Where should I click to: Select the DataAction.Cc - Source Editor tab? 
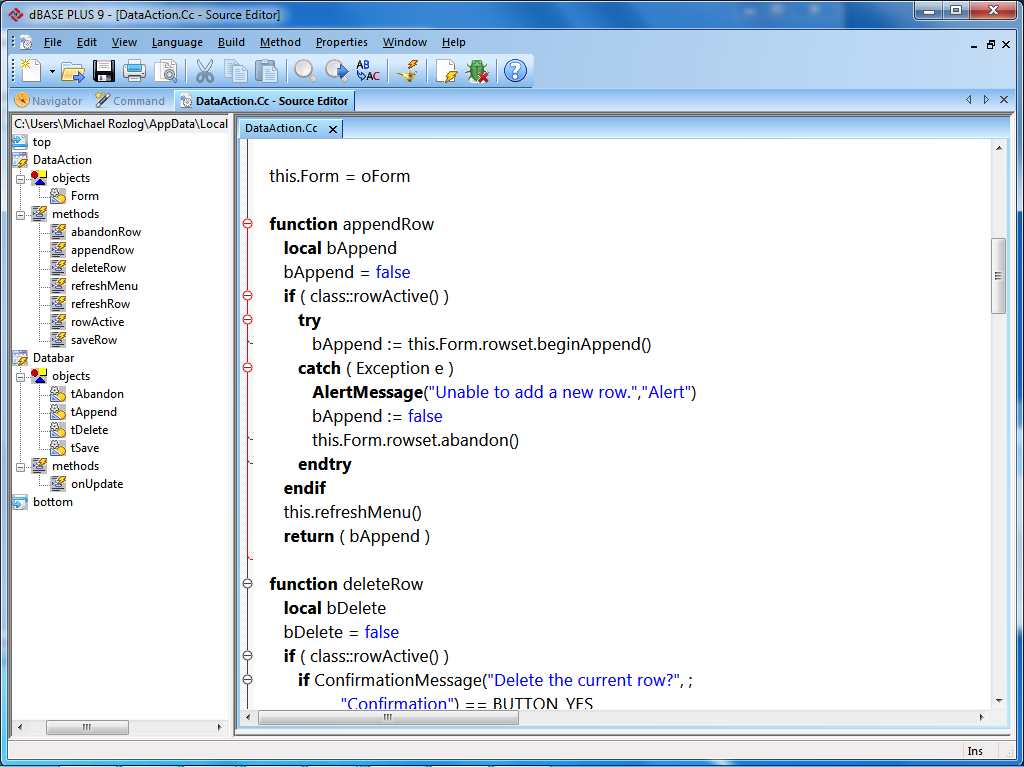point(264,101)
